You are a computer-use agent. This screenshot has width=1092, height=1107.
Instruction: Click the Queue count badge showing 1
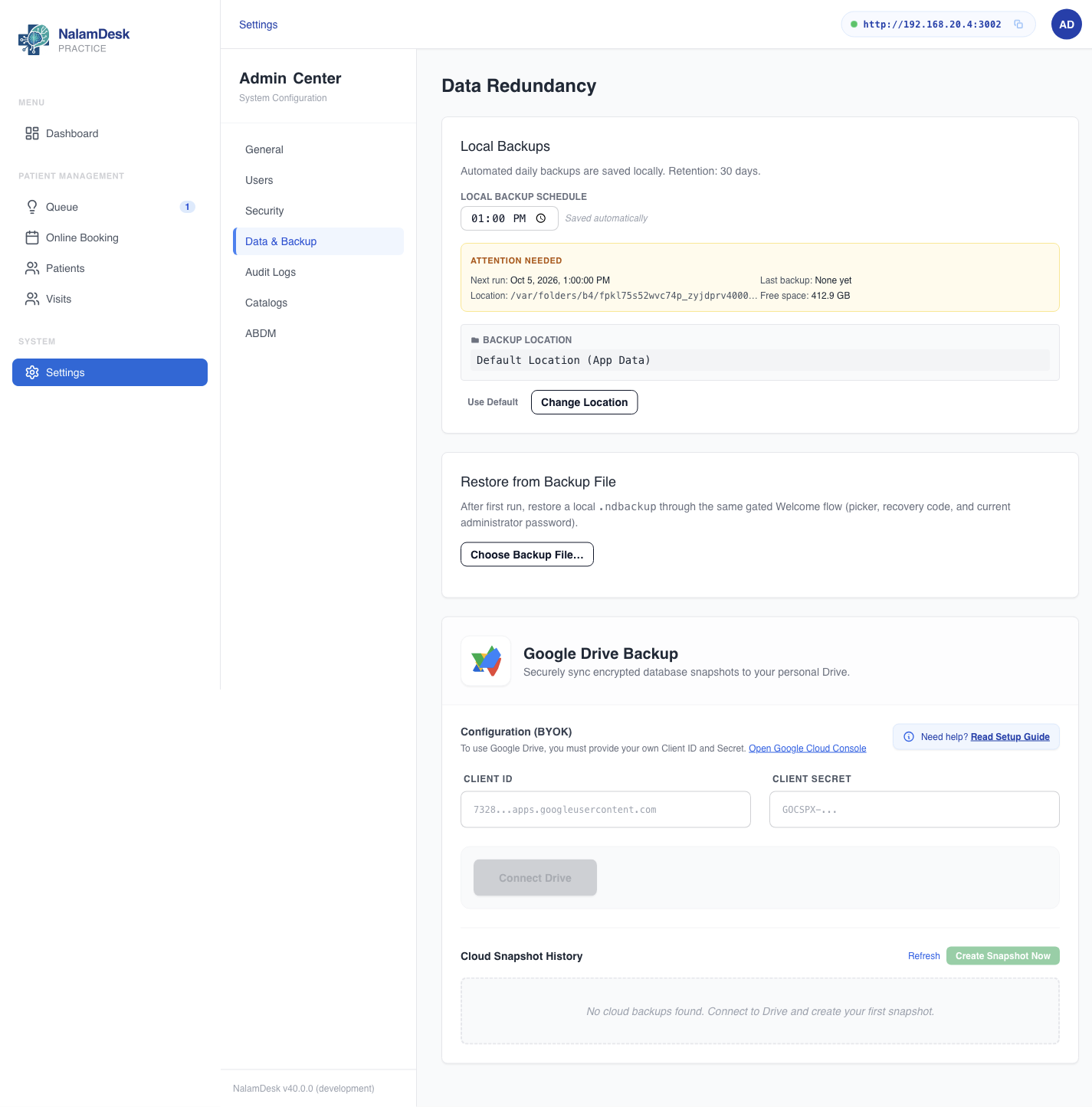click(187, 207)
